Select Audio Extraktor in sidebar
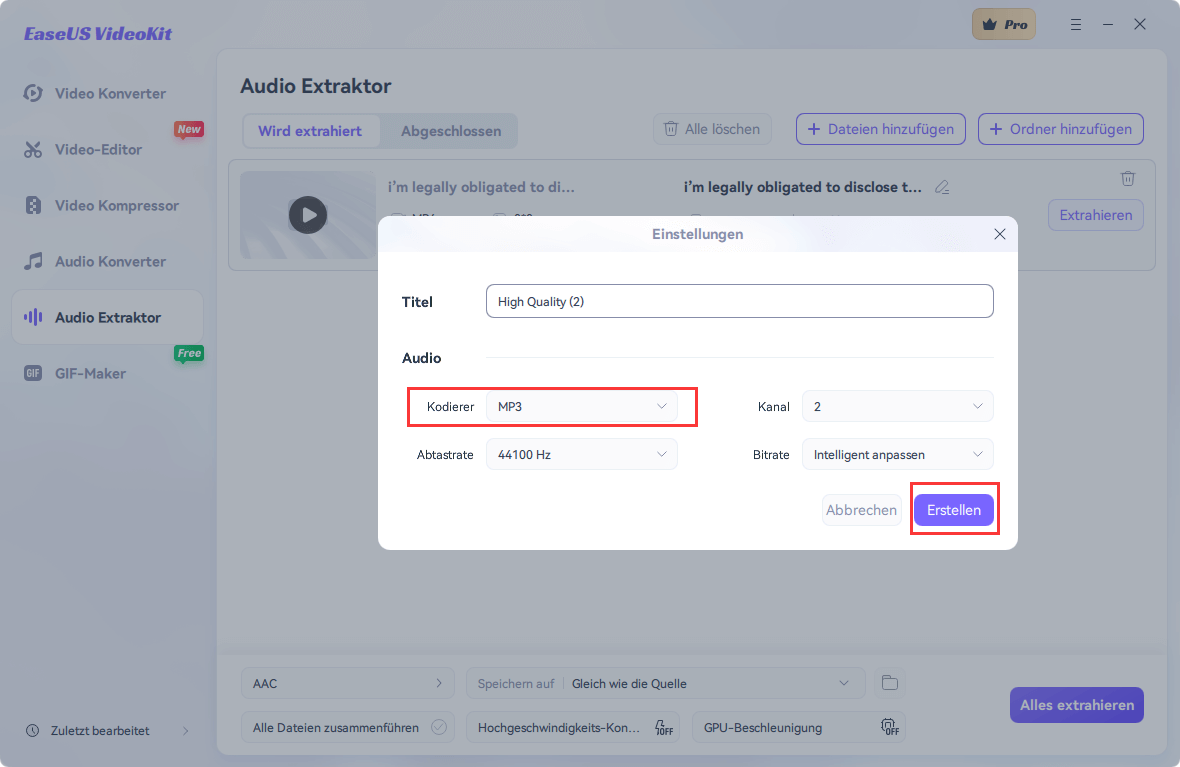Viewport: 1180px width, 767px height. click(x=108, y=317)
